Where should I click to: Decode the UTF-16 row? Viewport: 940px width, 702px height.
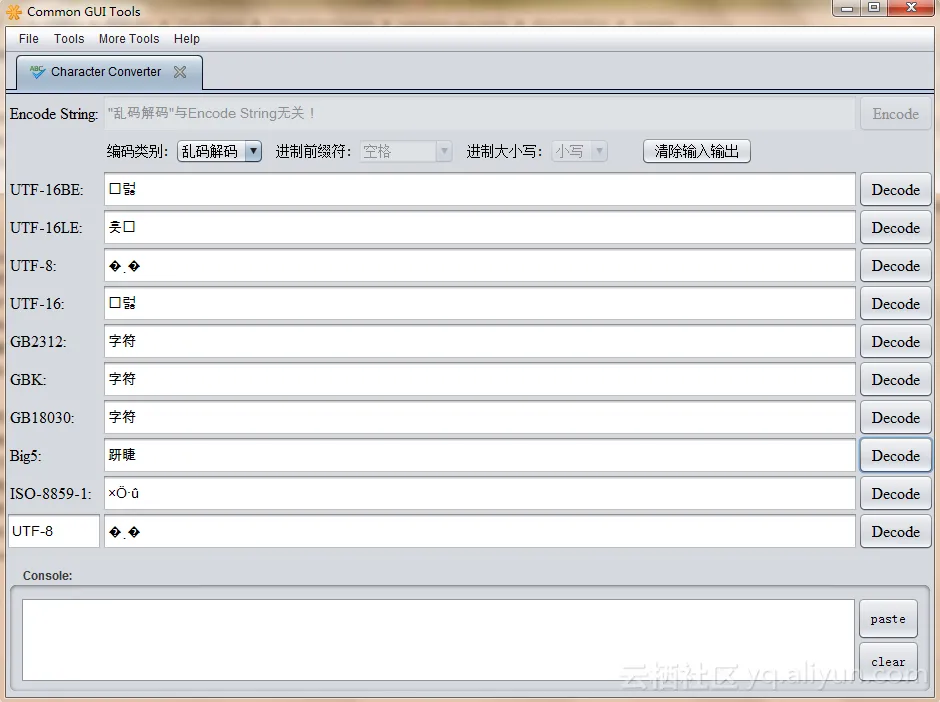tap(895, 304)
